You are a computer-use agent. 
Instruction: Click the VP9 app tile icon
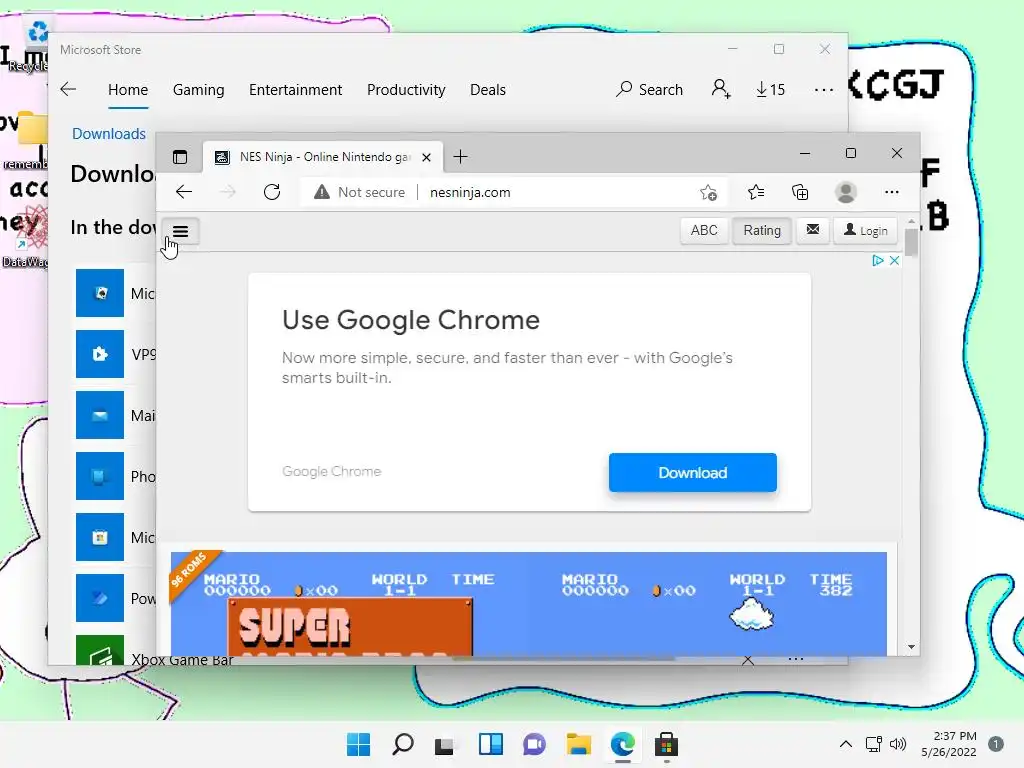(100, 354)
